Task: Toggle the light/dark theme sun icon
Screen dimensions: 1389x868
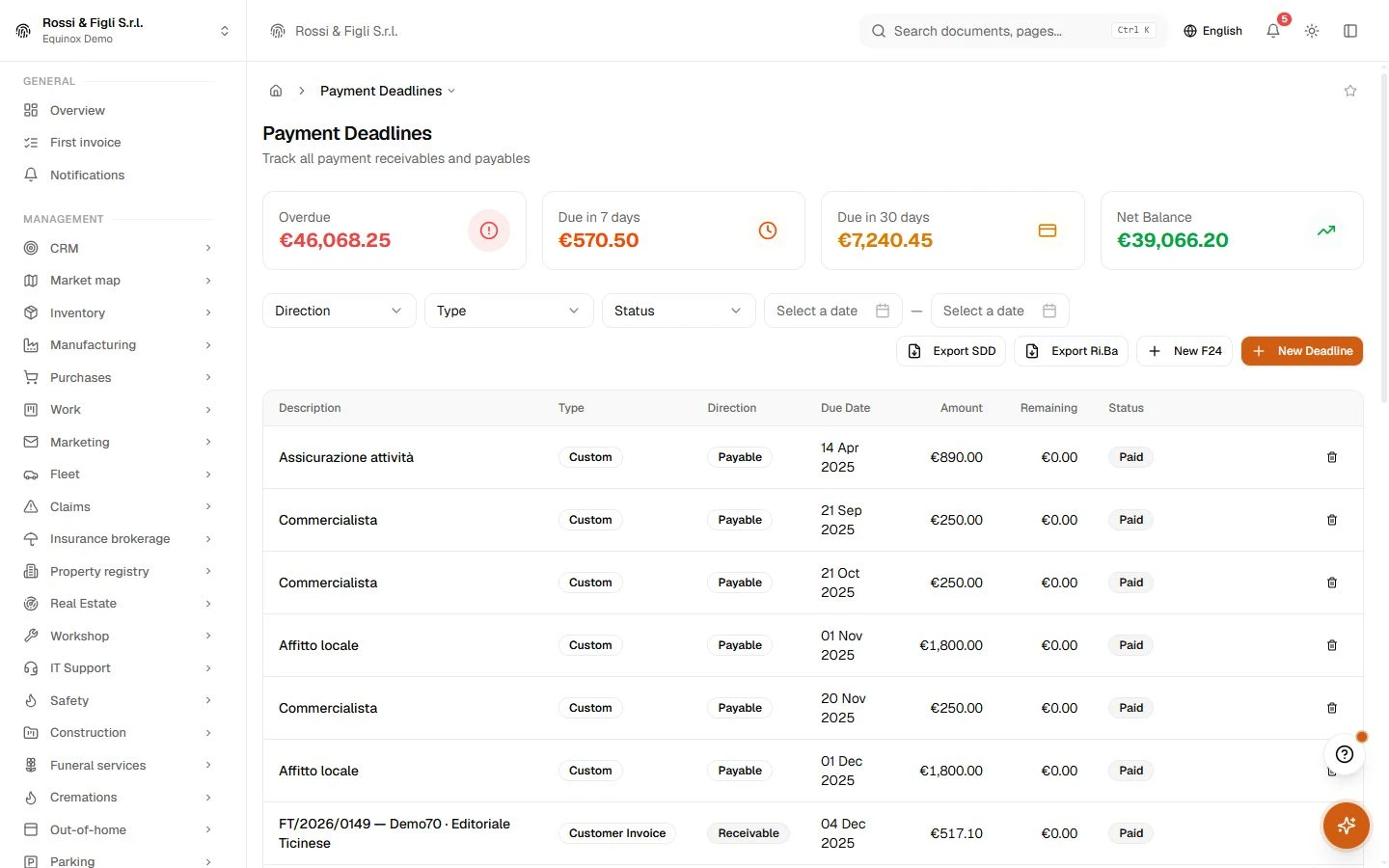Action: 1312,31
